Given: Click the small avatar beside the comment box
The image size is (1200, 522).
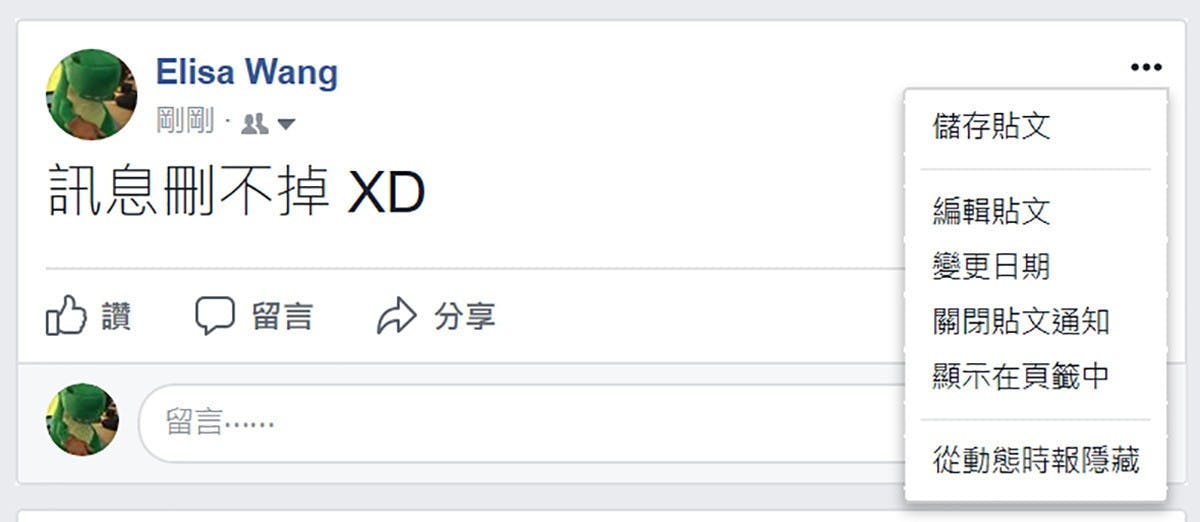Looking at the screenshot, I should [x=82, y=420].
